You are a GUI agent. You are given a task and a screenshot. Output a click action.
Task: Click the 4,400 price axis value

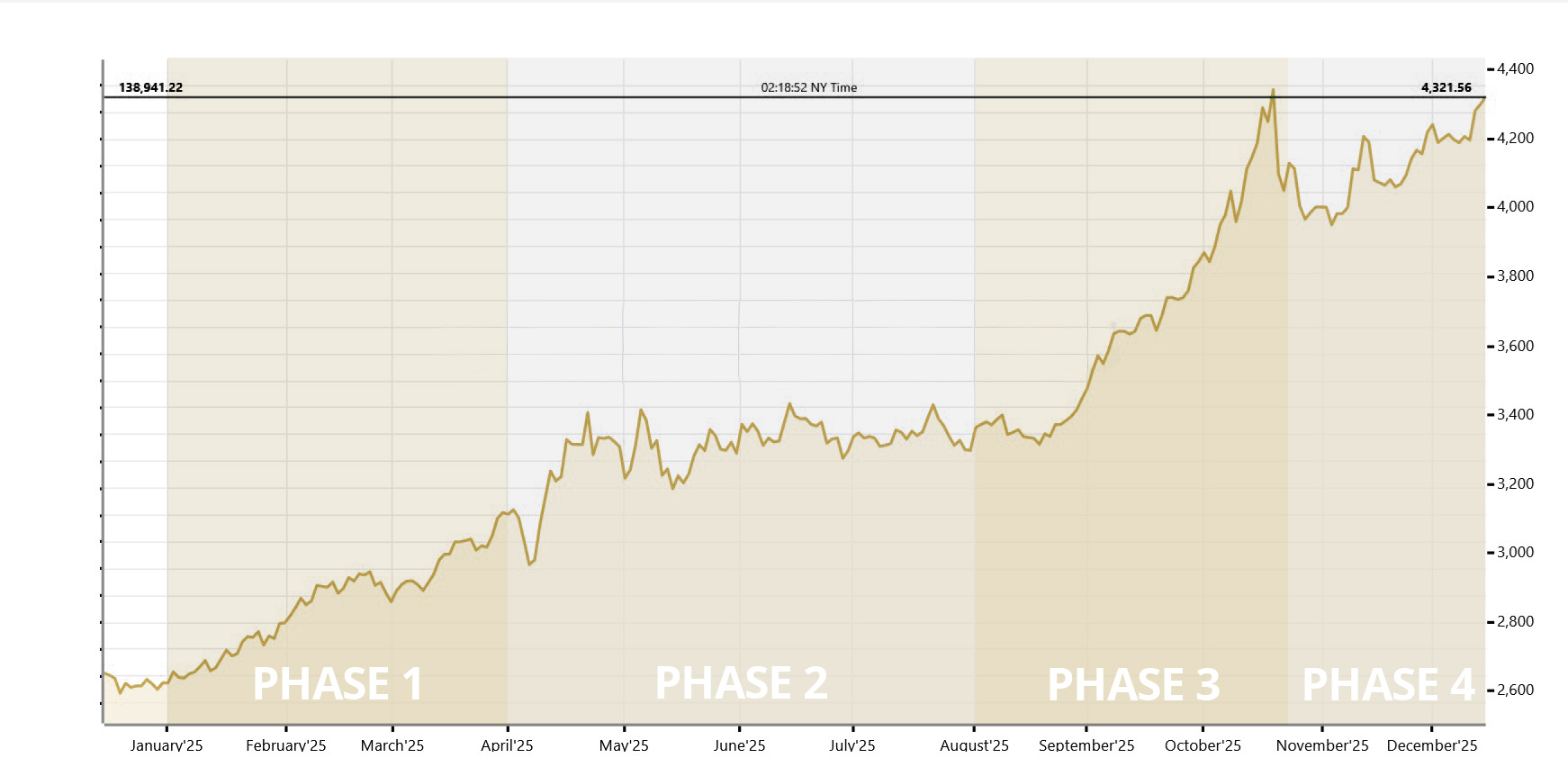1515,68
